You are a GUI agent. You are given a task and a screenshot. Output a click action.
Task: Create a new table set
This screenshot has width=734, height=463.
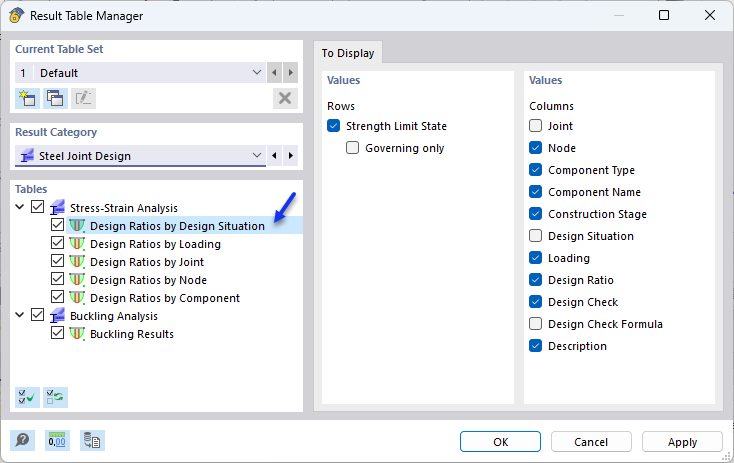(x=27, y=98)
